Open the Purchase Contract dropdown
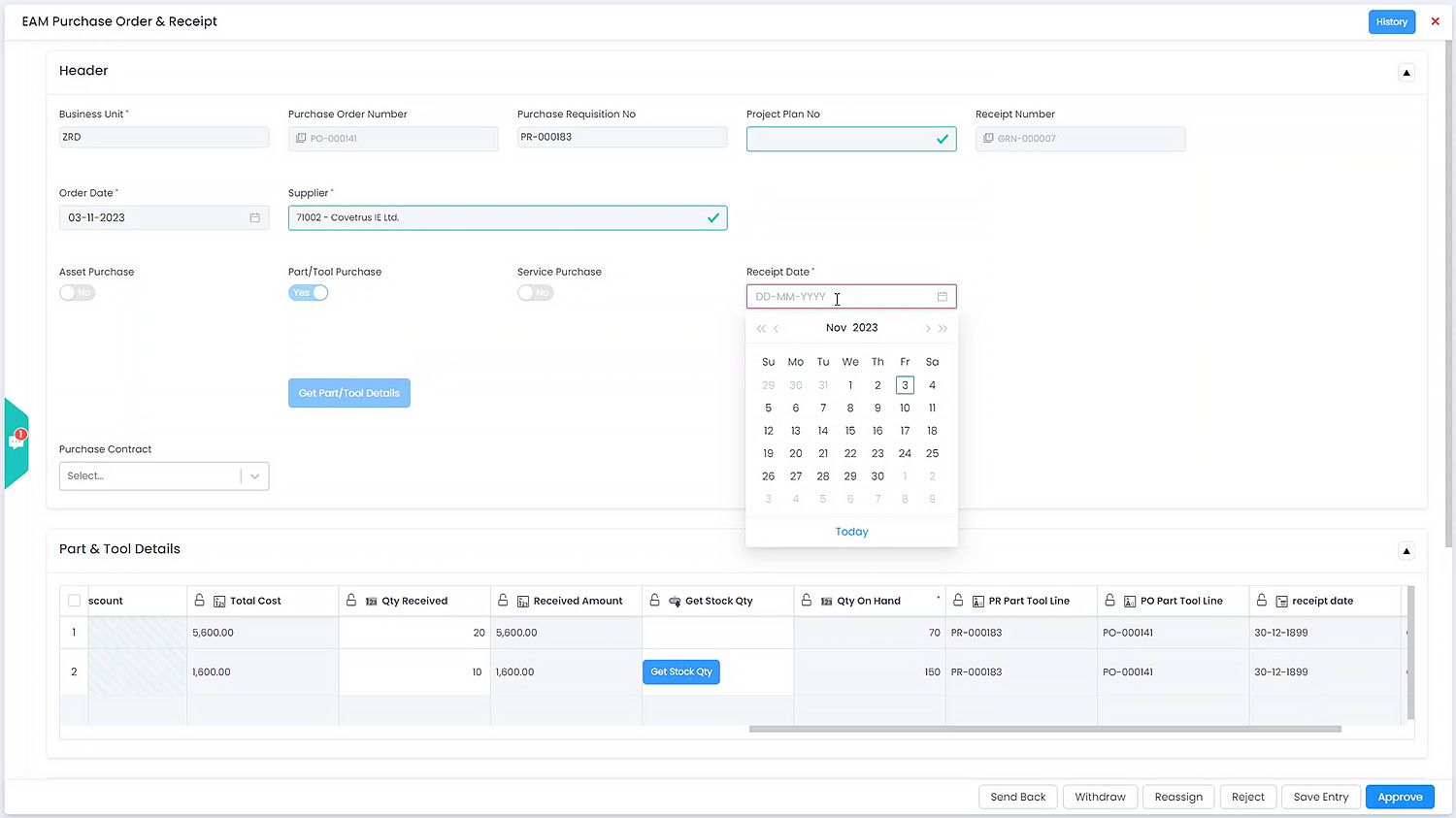1456x818 pixels. point(164,476)
